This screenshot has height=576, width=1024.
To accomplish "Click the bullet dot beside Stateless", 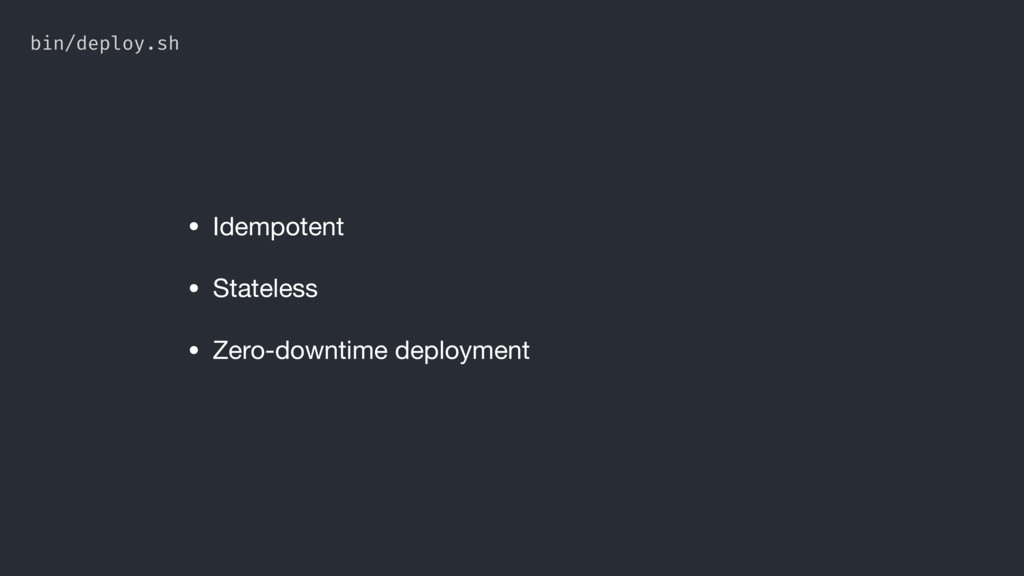I will pyautogui.click(x=194, y=288).
